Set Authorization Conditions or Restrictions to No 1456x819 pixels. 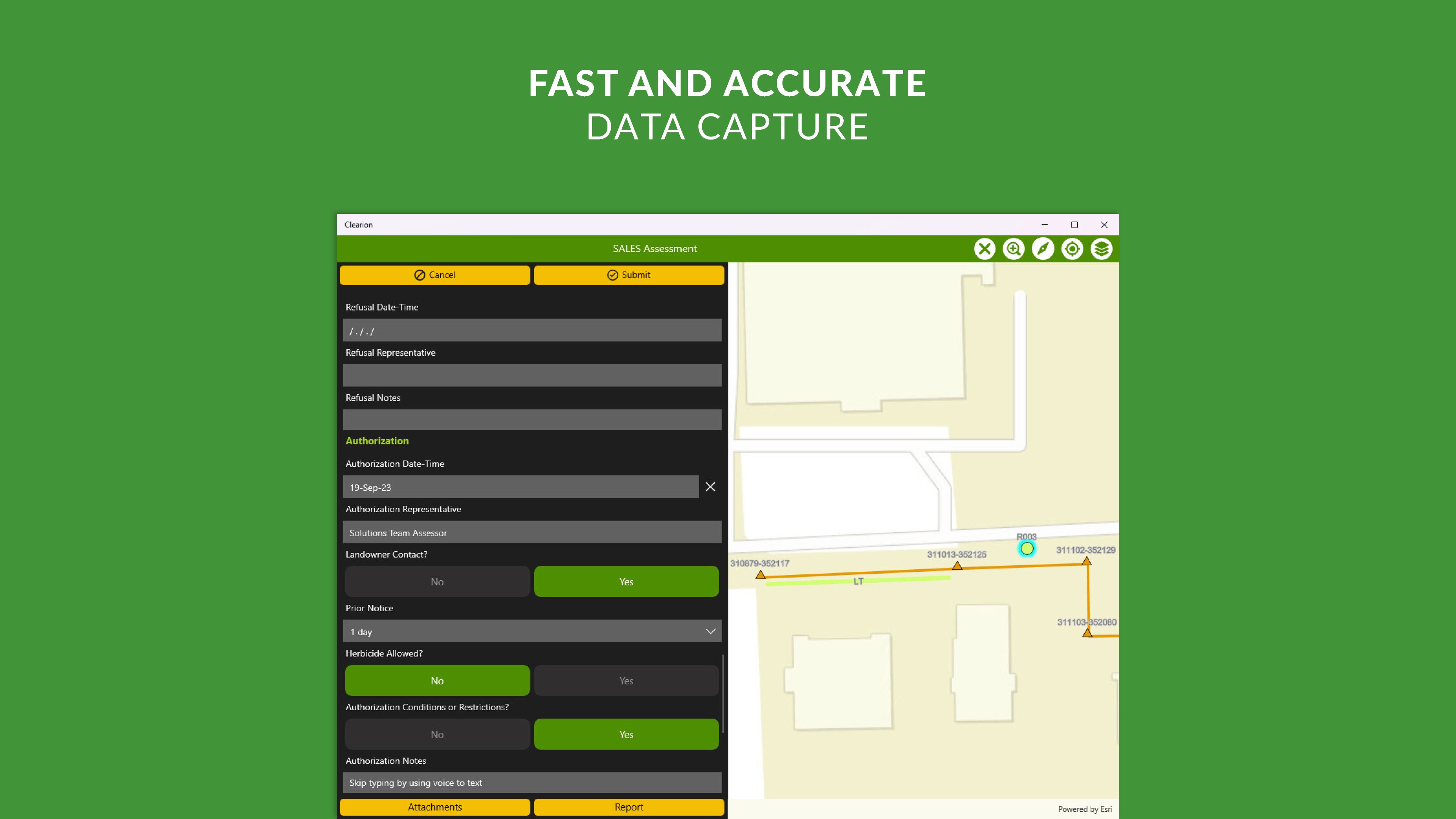(x=437, y=734)
